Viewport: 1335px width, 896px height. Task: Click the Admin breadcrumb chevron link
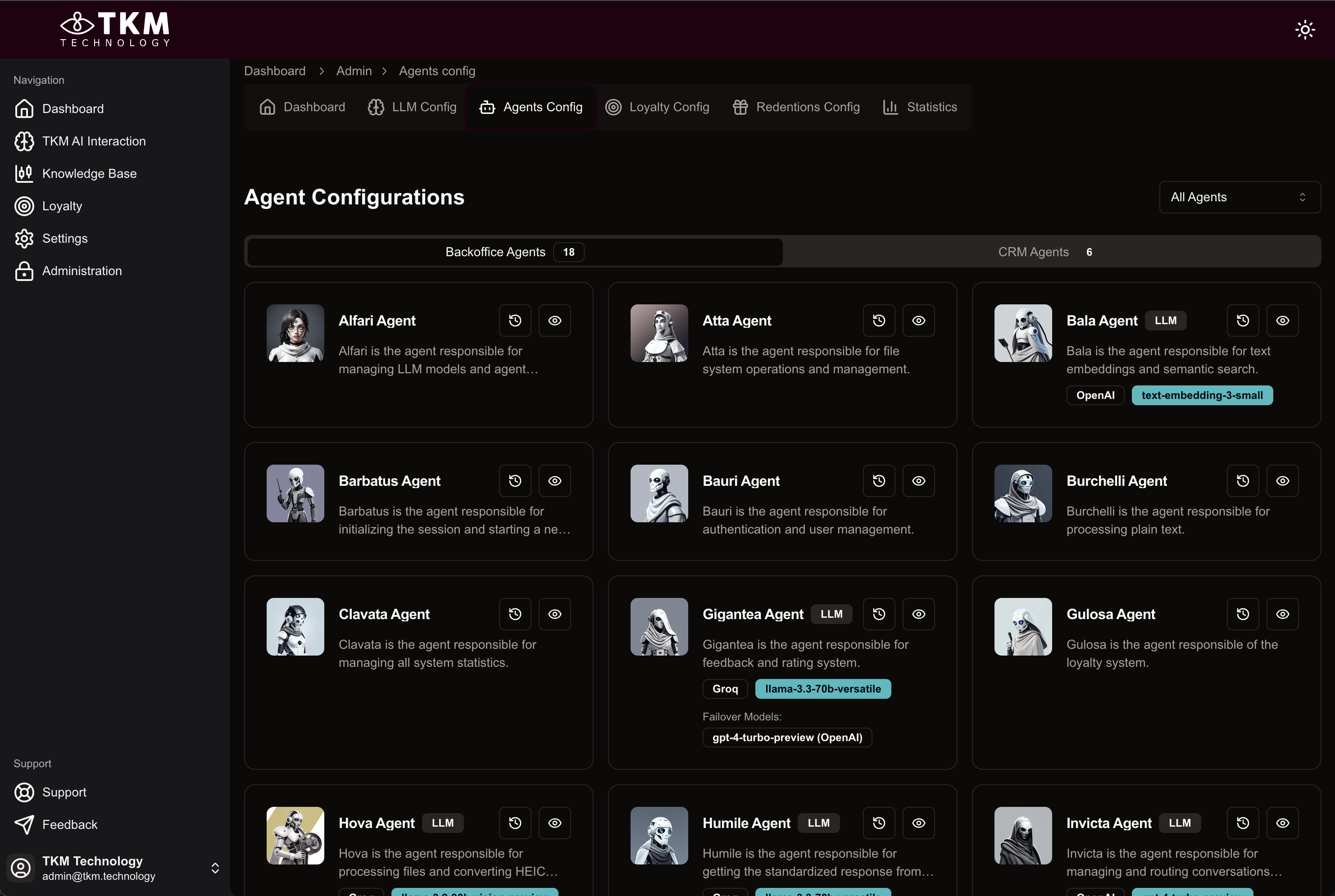354,71
